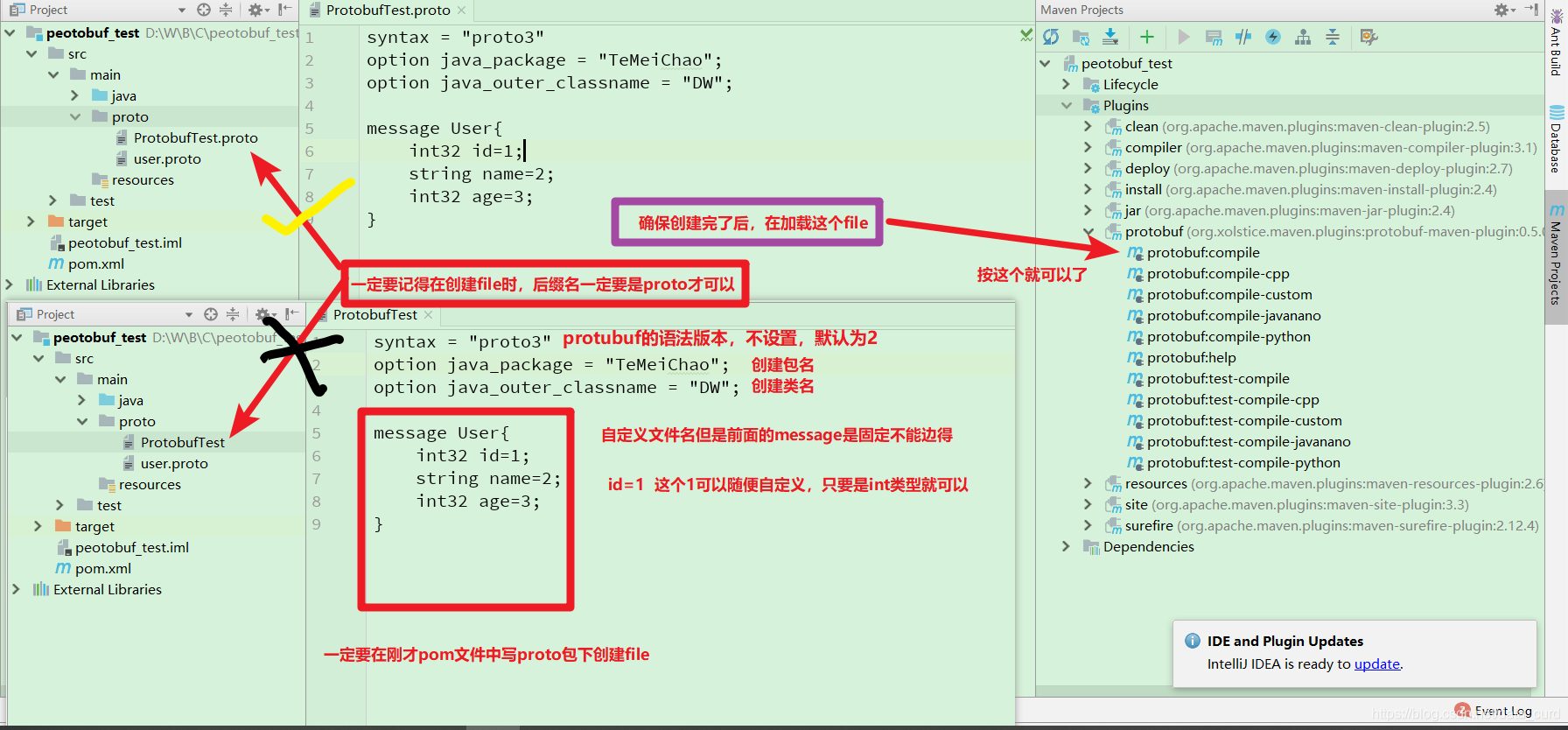Select the protobuf:help goal
This screenshot has height=730, width=1568.
click(x=1191, y=358)
